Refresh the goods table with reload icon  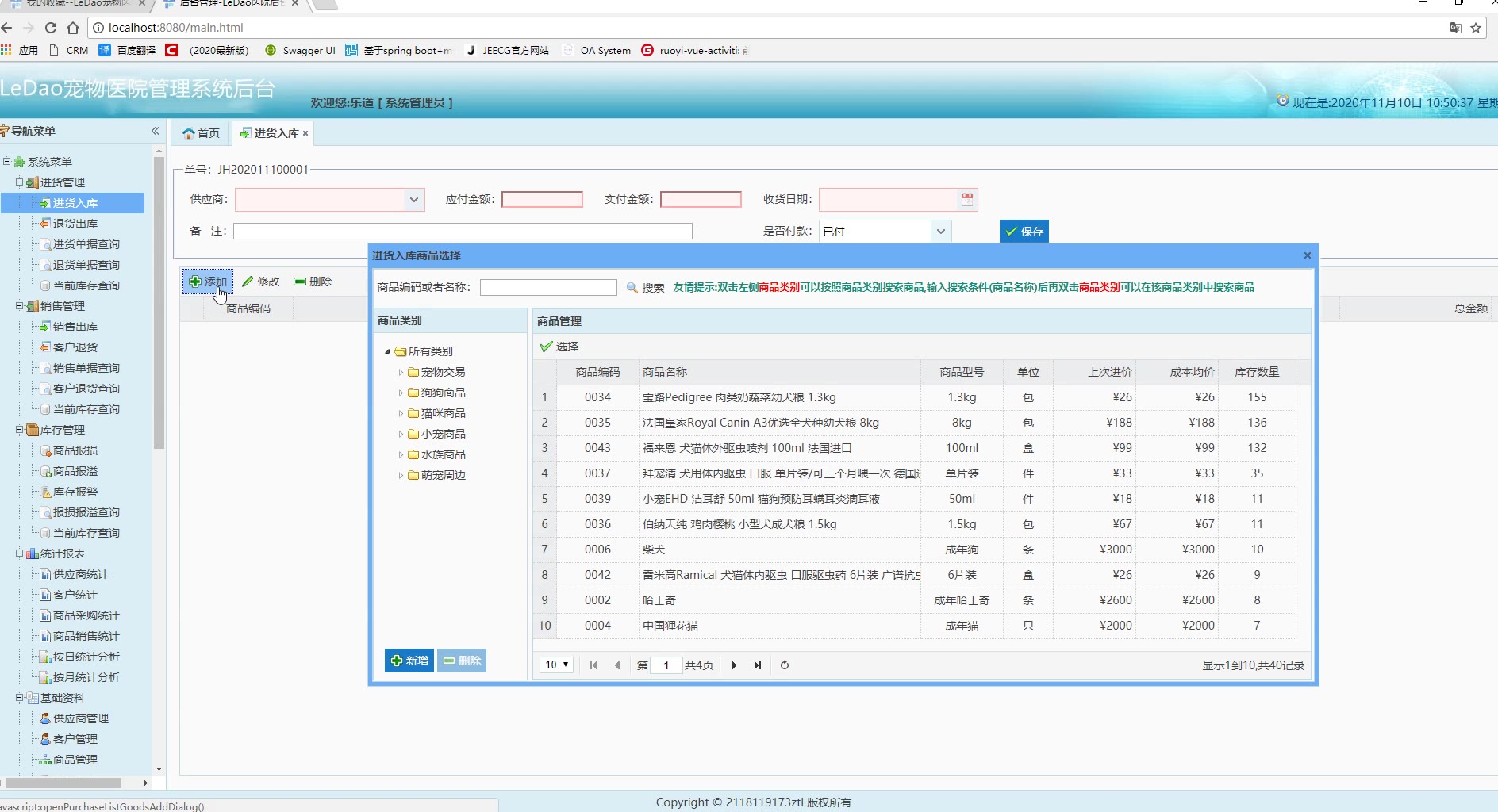(785, 665)
